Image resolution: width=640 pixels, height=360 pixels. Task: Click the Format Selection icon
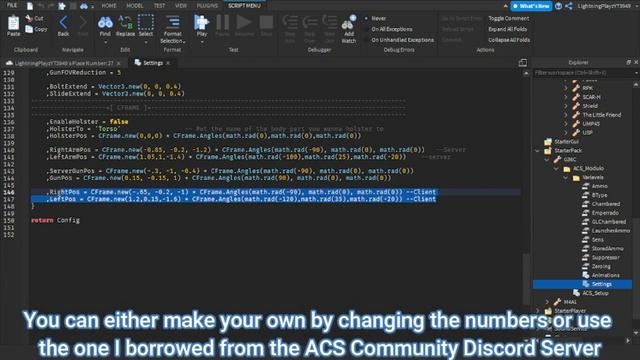(173, 22)
